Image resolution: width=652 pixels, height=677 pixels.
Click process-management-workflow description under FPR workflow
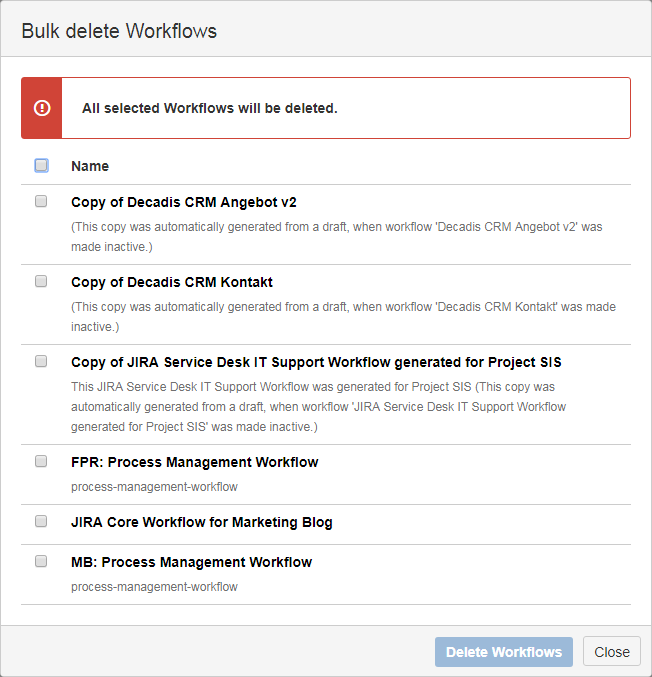pos(155,487)
